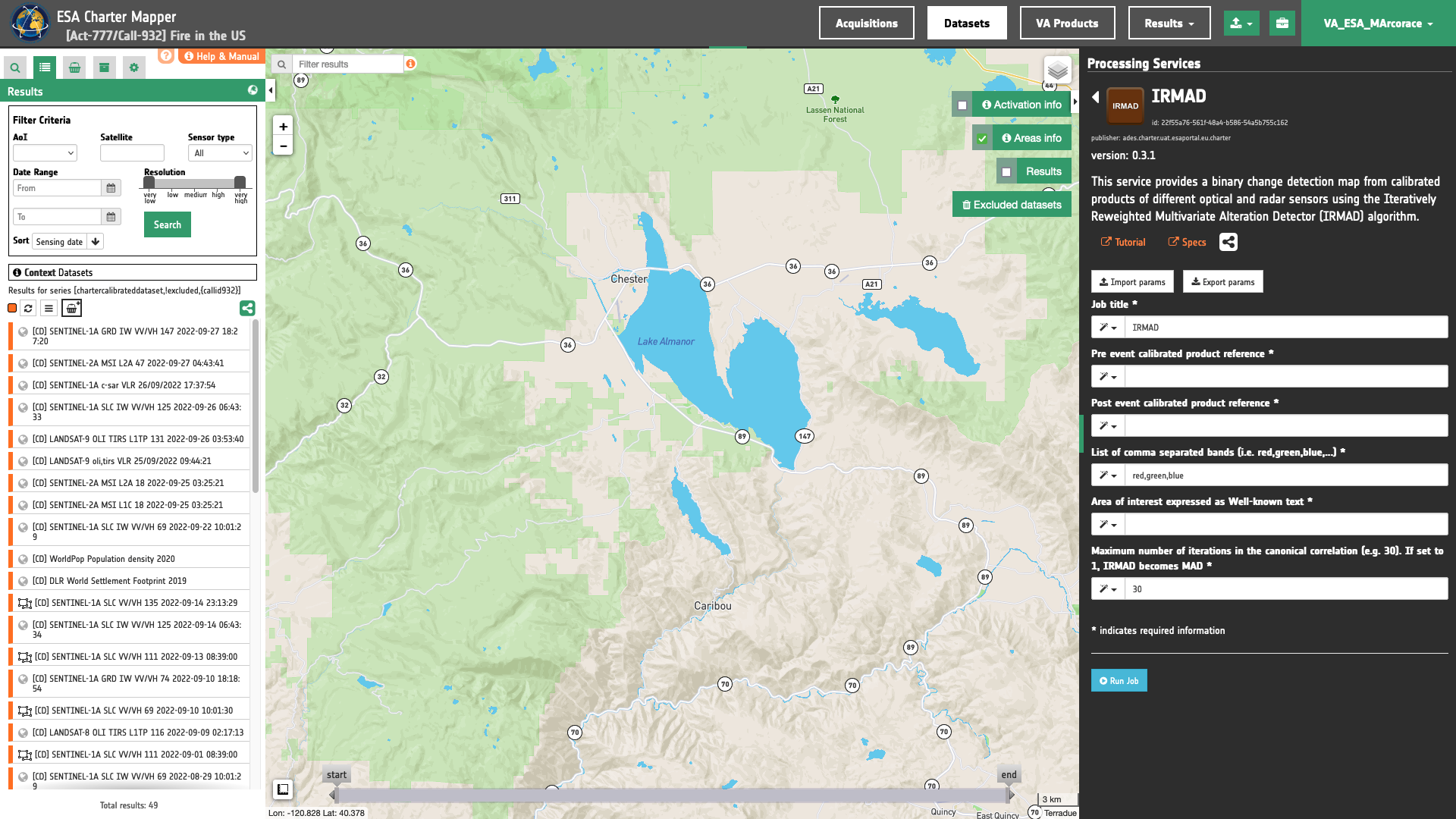Image resolution: width=1456 pixels, height=819 pixels.
Task: Click the map timeline range bar
Action: pyautogui.click(x=672, y=795)
